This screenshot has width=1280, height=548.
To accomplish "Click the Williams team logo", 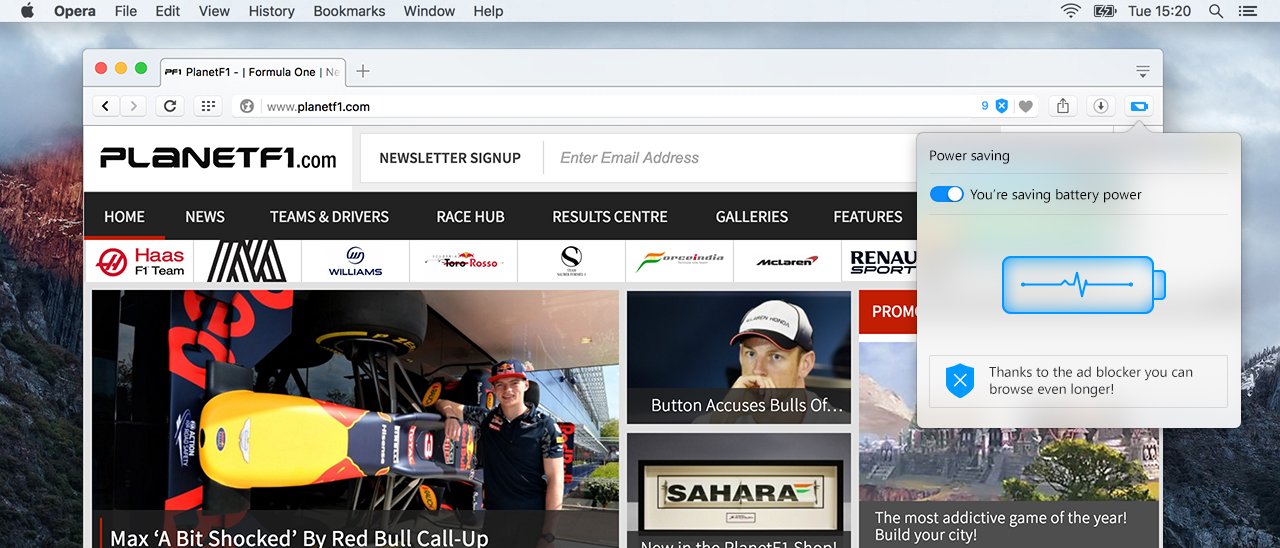I will (355, 261).
